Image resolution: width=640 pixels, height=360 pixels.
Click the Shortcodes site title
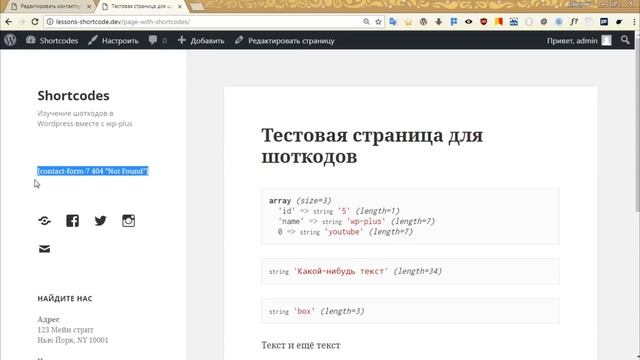click(x=73, y=96)
